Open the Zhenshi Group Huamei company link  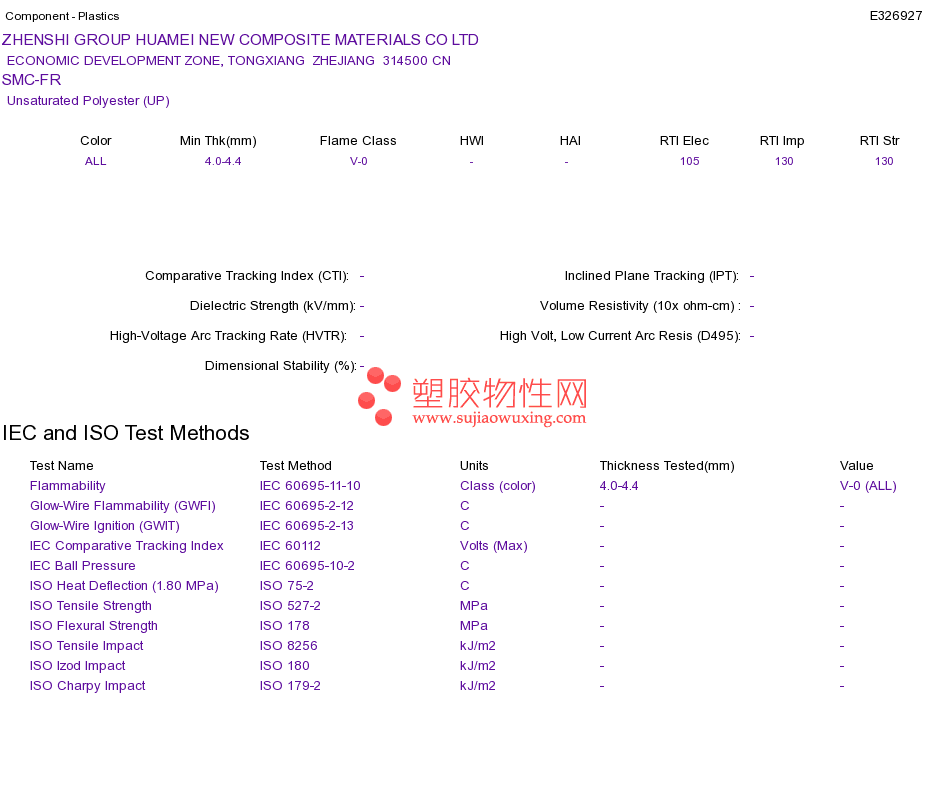tap(240, 40)
